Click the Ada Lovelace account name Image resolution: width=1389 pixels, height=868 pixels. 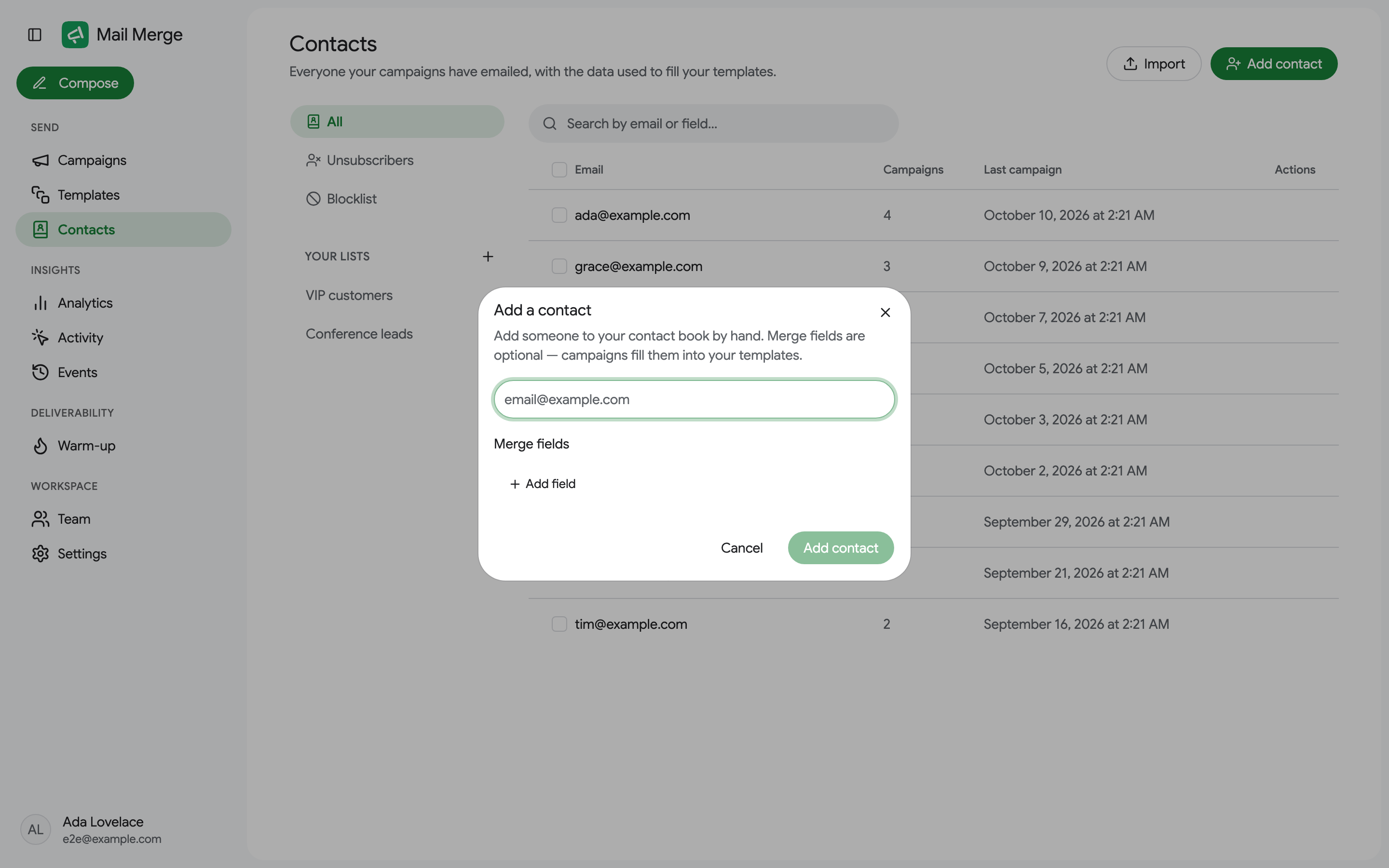103,822
